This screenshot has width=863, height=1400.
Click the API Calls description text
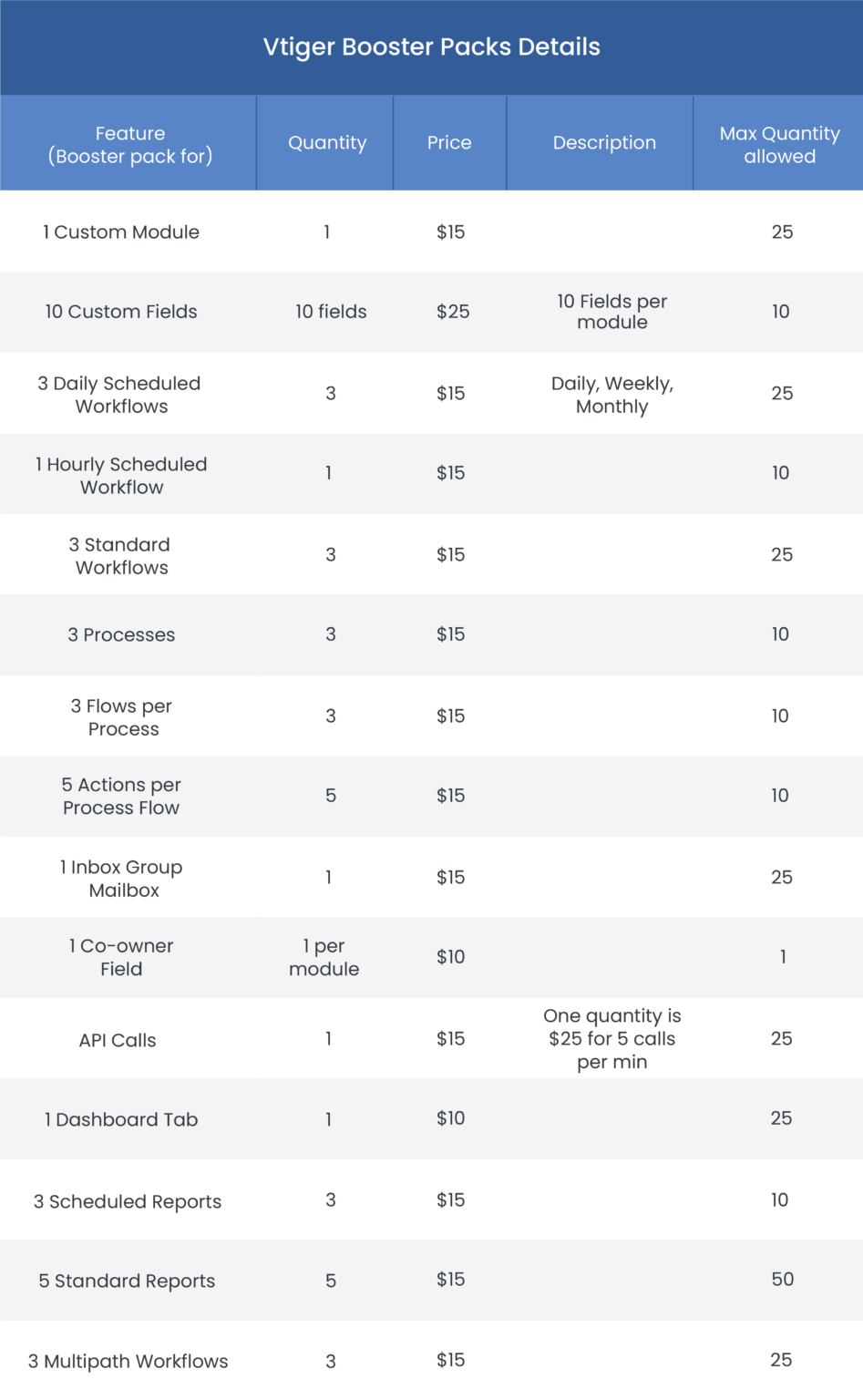(x=612, y=1039)
